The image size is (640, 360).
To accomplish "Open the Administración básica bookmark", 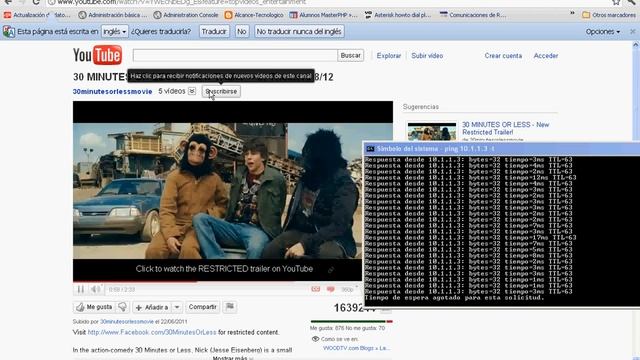I will (113, 15).
